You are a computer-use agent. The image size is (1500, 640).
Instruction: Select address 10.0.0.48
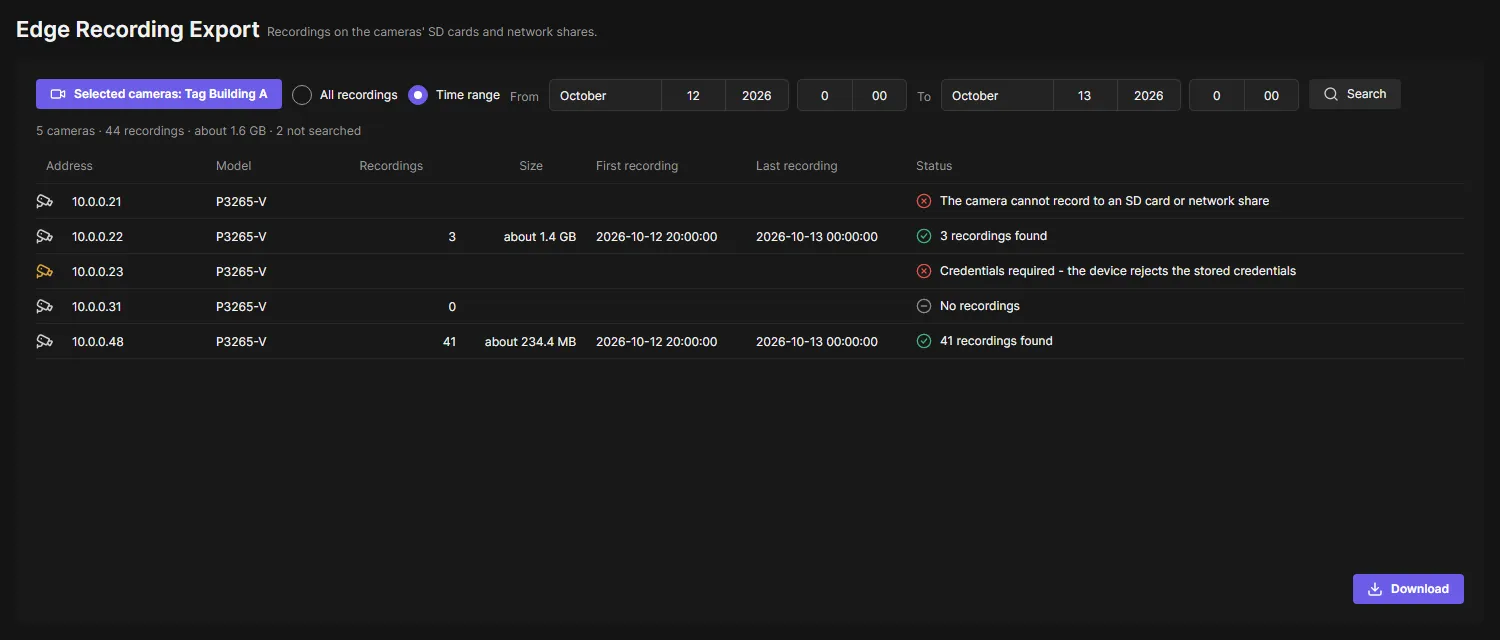(x=97, y=341)
